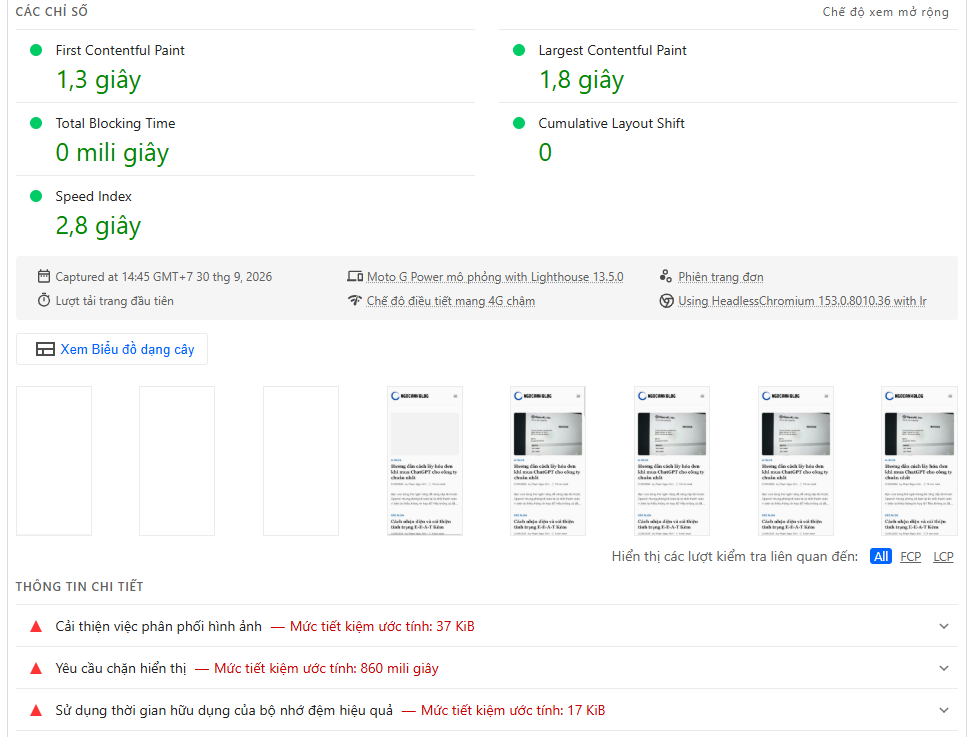The width and height of the screenshot is (972, 737).
Task: Click the First Contentful Paint label
Action: pos(120,50)
